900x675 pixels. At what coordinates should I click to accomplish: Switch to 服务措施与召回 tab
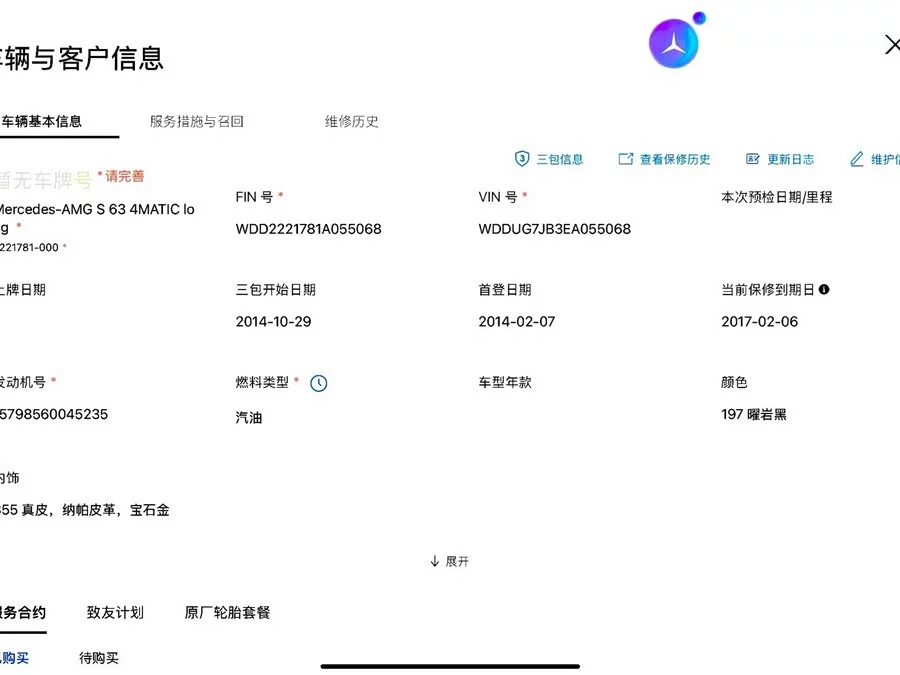point(197,121)
